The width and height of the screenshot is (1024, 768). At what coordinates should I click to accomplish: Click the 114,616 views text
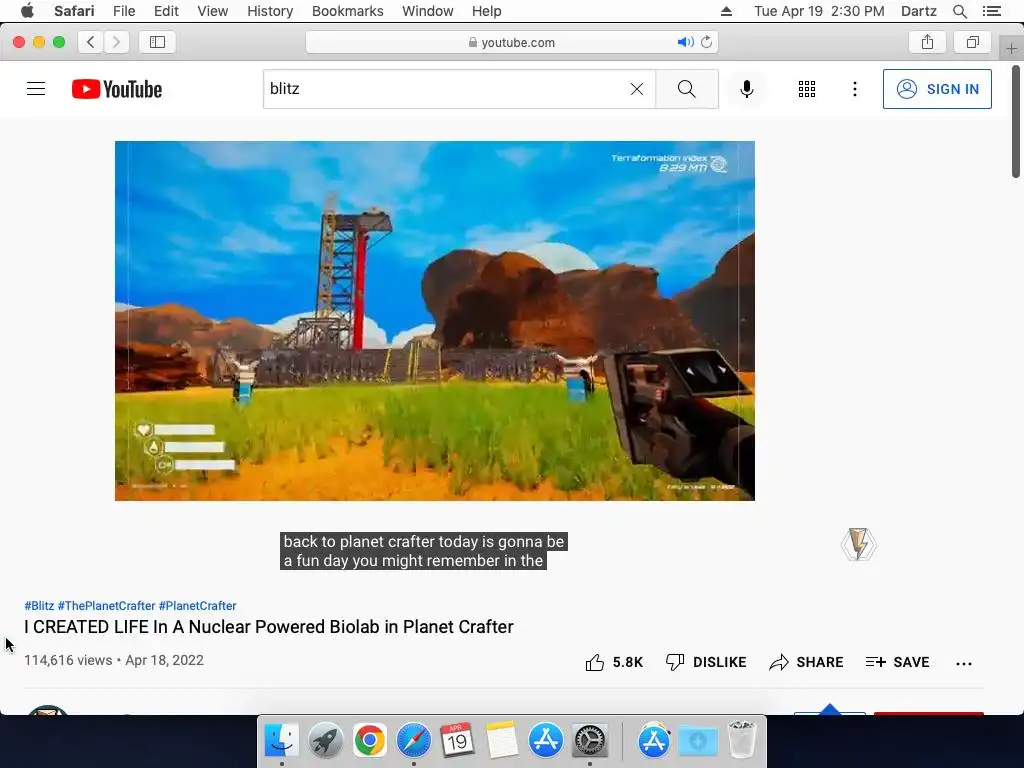tap(68, 660)
